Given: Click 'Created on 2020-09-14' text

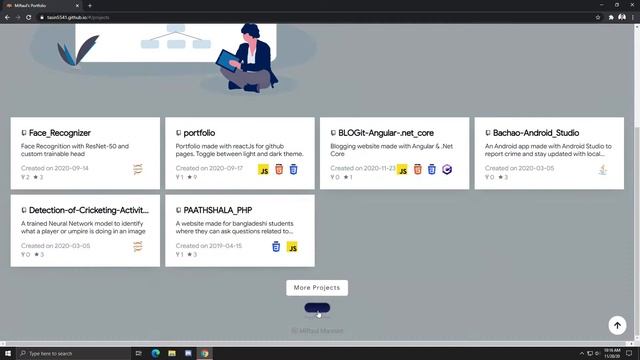Looking at the screenshot, I should tap(55, 168).
